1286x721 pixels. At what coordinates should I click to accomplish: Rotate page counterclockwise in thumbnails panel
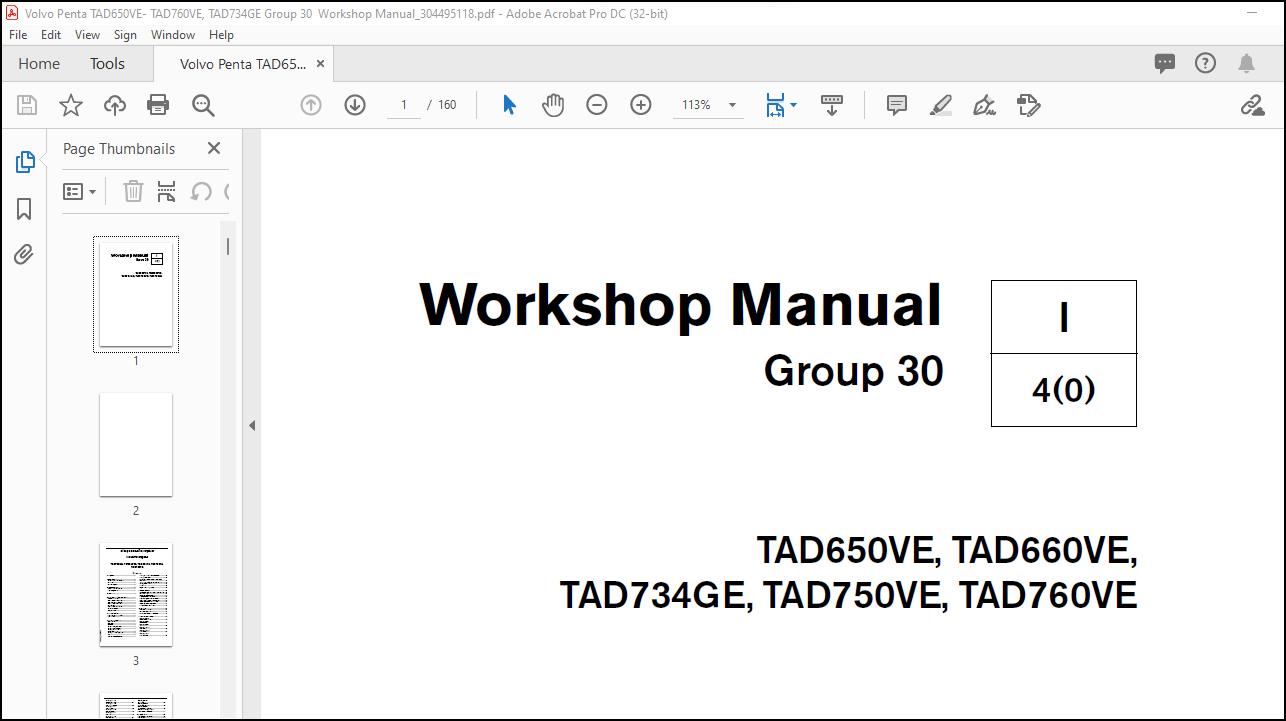(x=201, y=191)
